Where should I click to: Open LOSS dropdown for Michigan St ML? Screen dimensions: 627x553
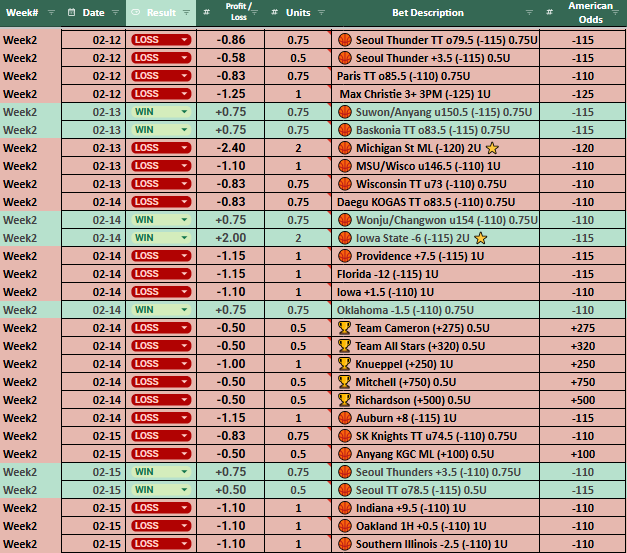coord(184,148)
